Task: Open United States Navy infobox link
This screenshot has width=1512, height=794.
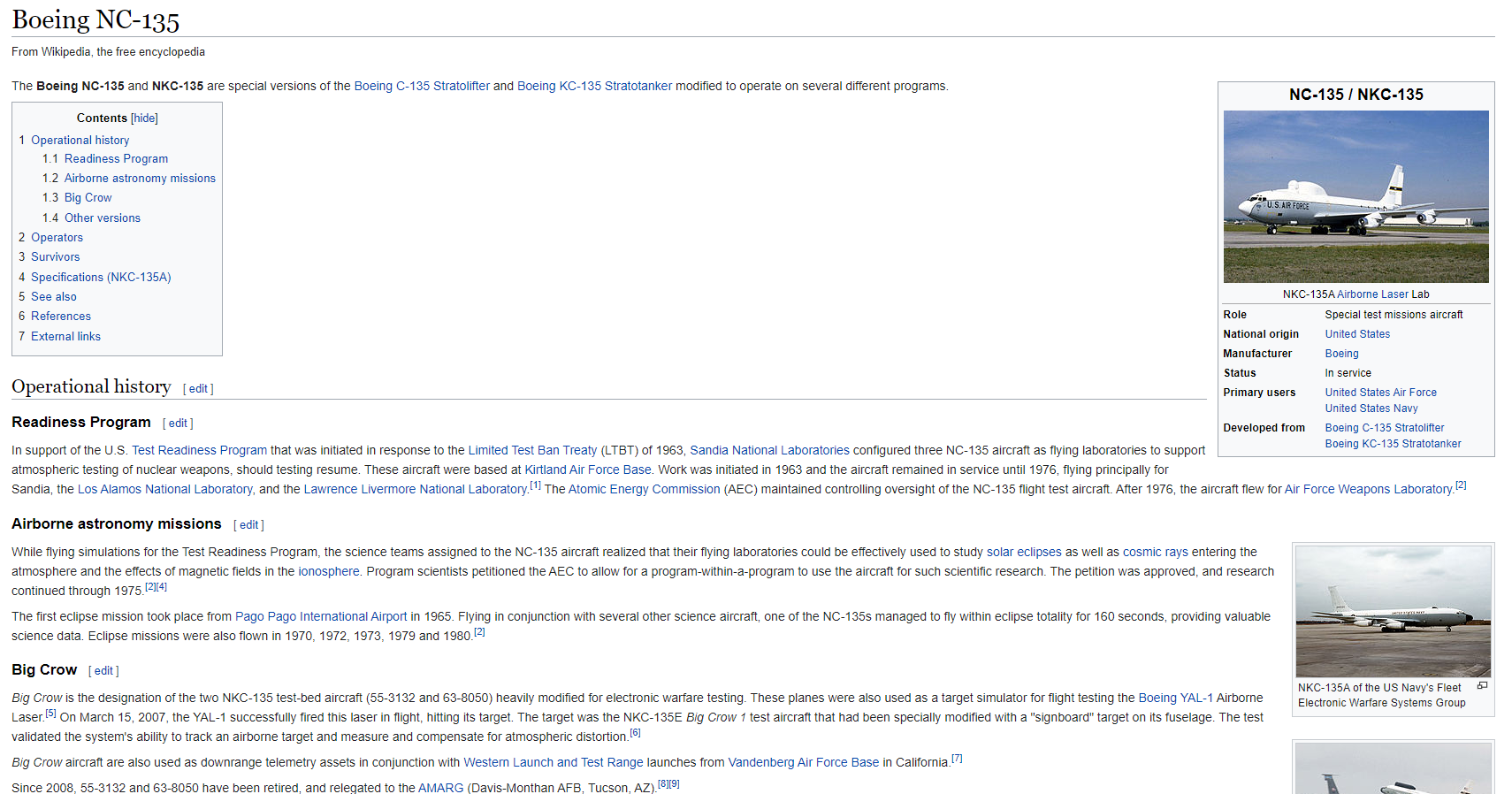Action: coord(1371,408)
